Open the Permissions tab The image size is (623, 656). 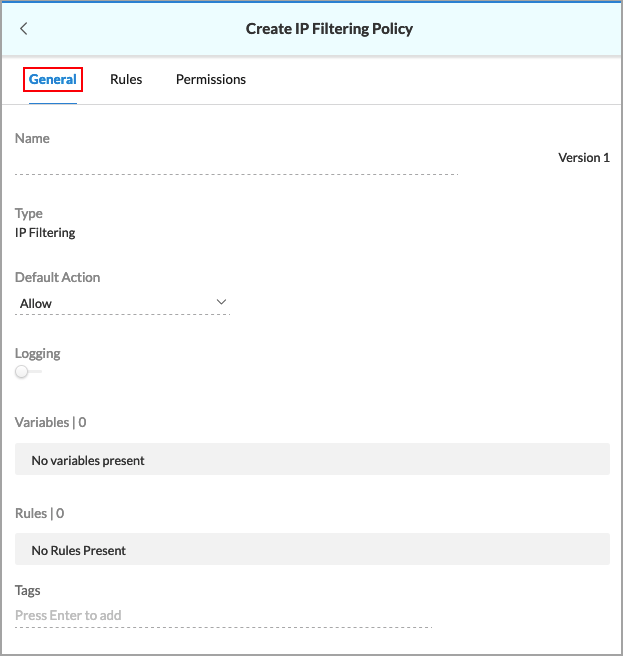click(211, 79)
